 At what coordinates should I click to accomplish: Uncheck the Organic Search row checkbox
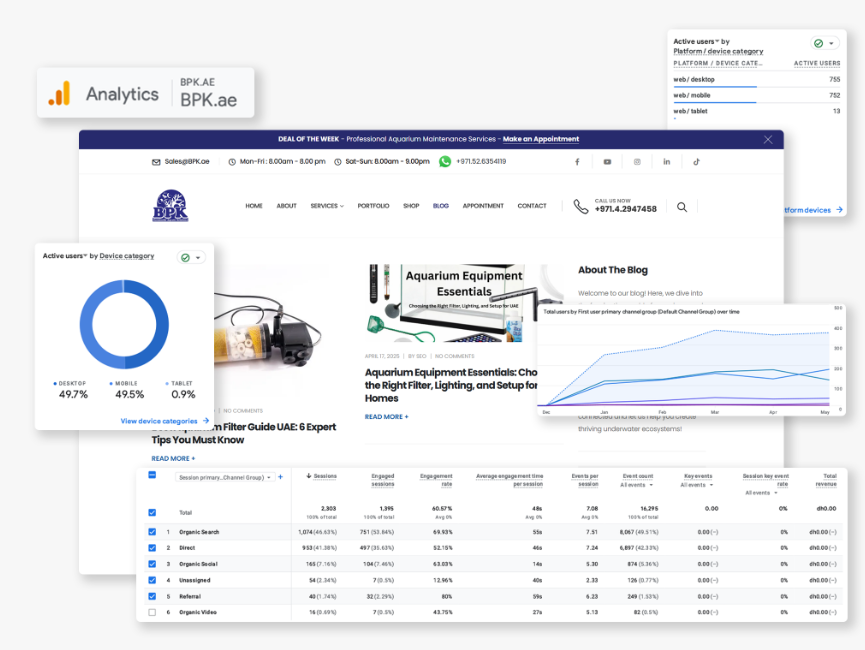152,532
